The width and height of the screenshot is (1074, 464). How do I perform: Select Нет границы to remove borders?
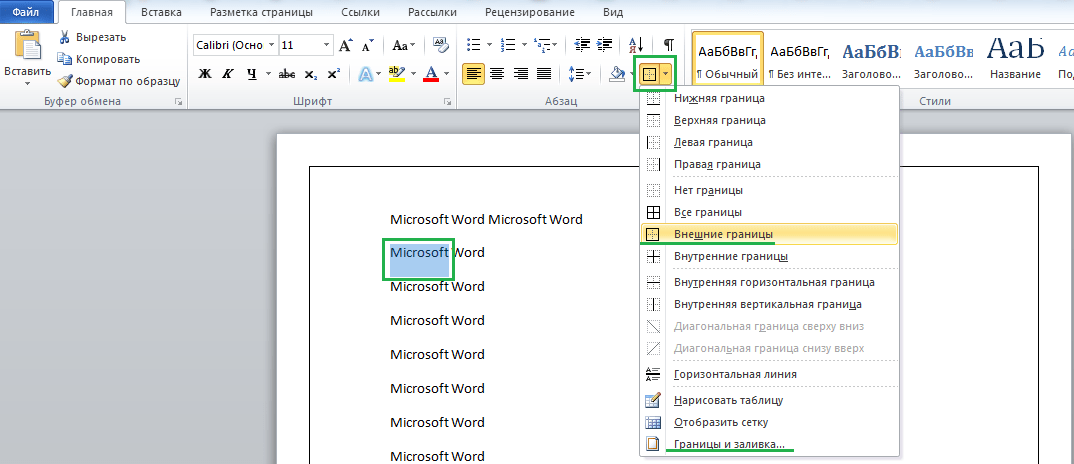click(x=769, y=190)
